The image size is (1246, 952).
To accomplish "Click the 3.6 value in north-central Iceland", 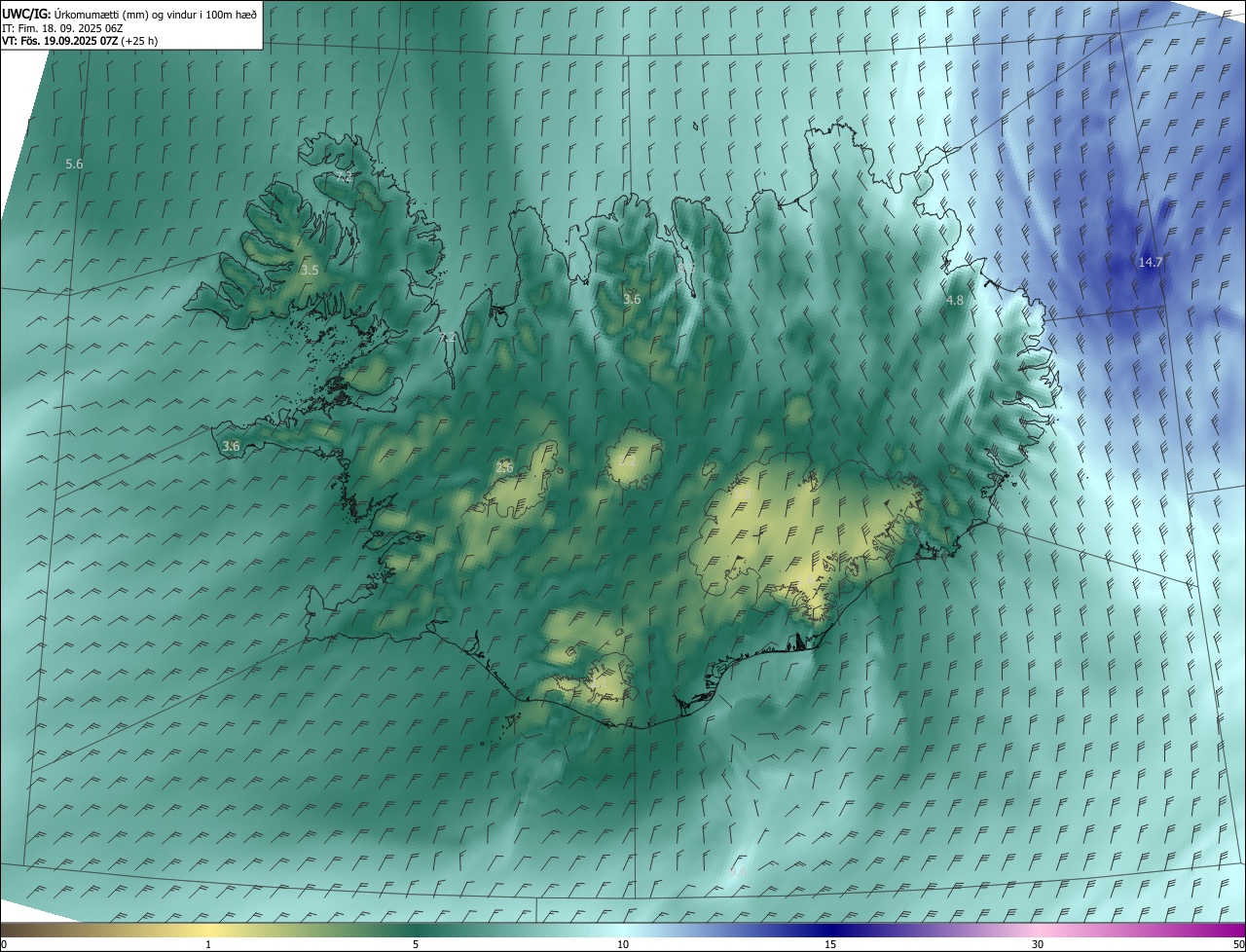I will tap(632, 299).
